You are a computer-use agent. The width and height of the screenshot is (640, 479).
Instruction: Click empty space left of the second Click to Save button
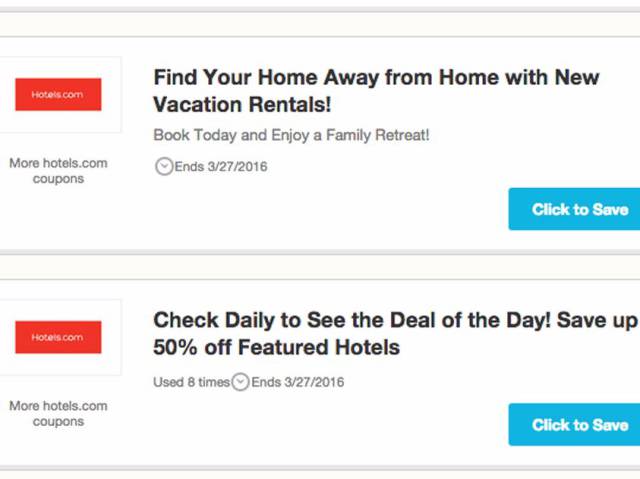[327, 425]
